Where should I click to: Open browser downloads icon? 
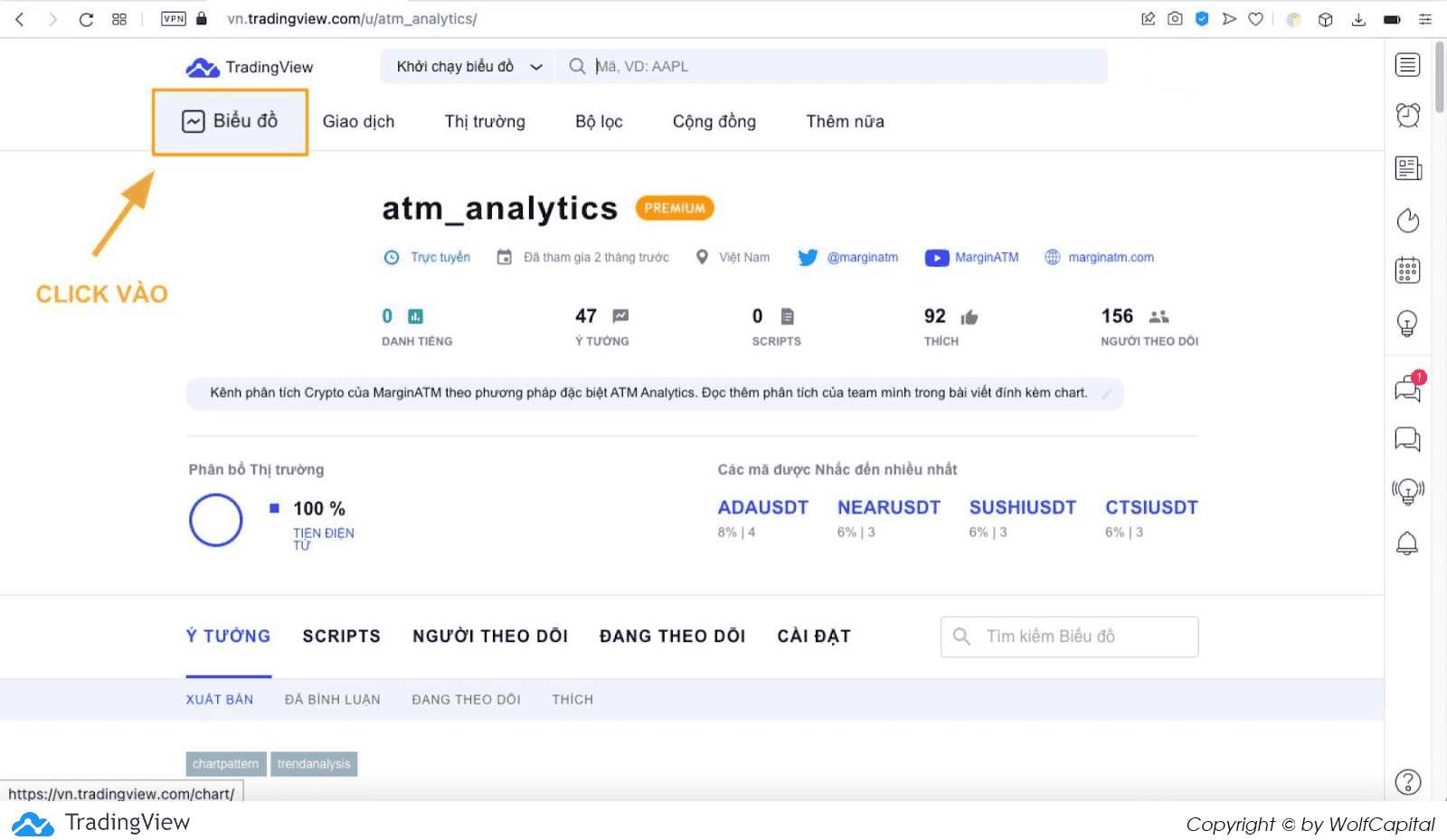(1358, 19)
